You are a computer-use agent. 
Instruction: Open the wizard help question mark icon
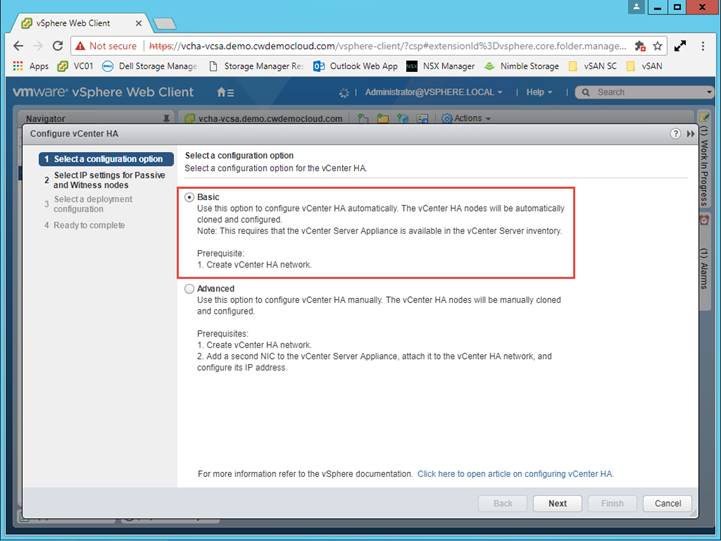tap(675, 134)
